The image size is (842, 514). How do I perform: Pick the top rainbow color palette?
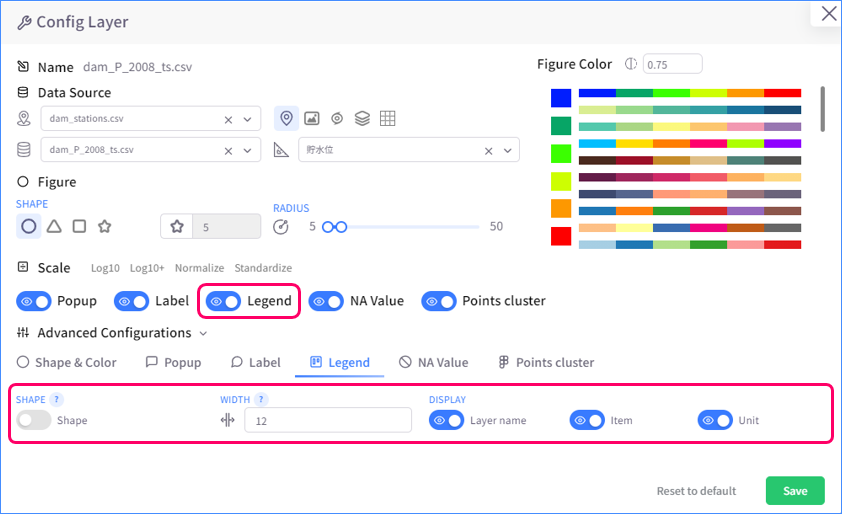click(690, 93)
